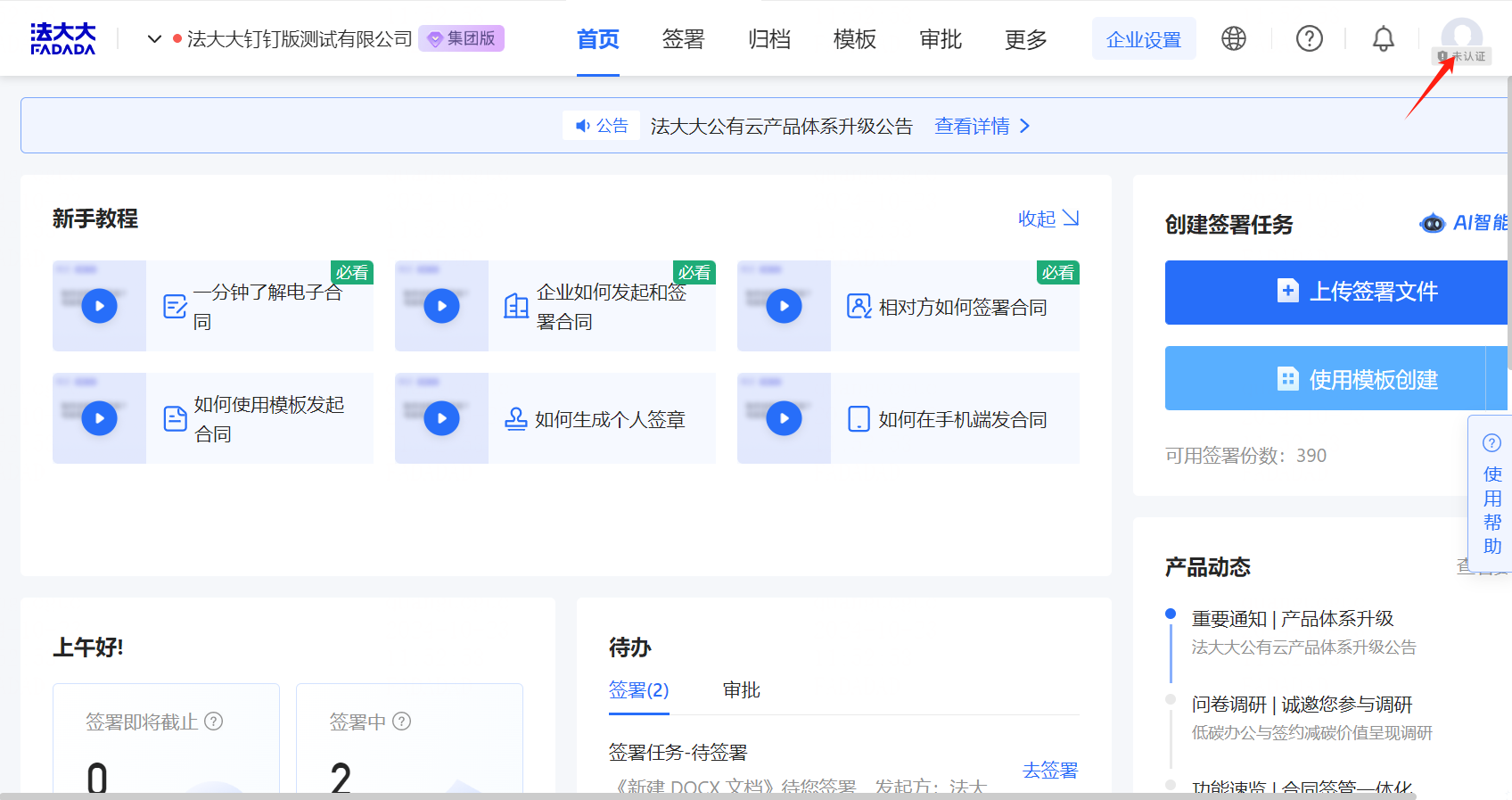
Task: Click info icon next to 签署即将截止
Action: pyautogui.click(x=214, y=721)
